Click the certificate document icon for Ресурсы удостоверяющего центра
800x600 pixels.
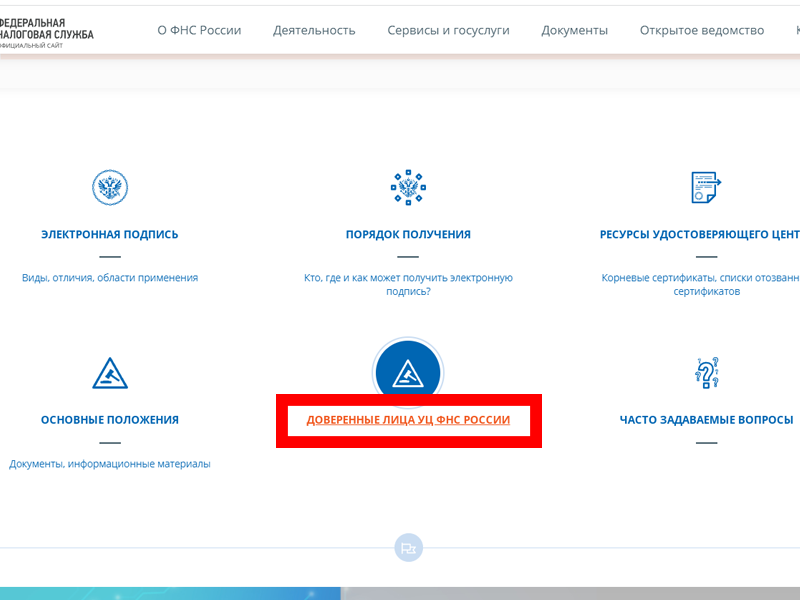tap(706, 188)
